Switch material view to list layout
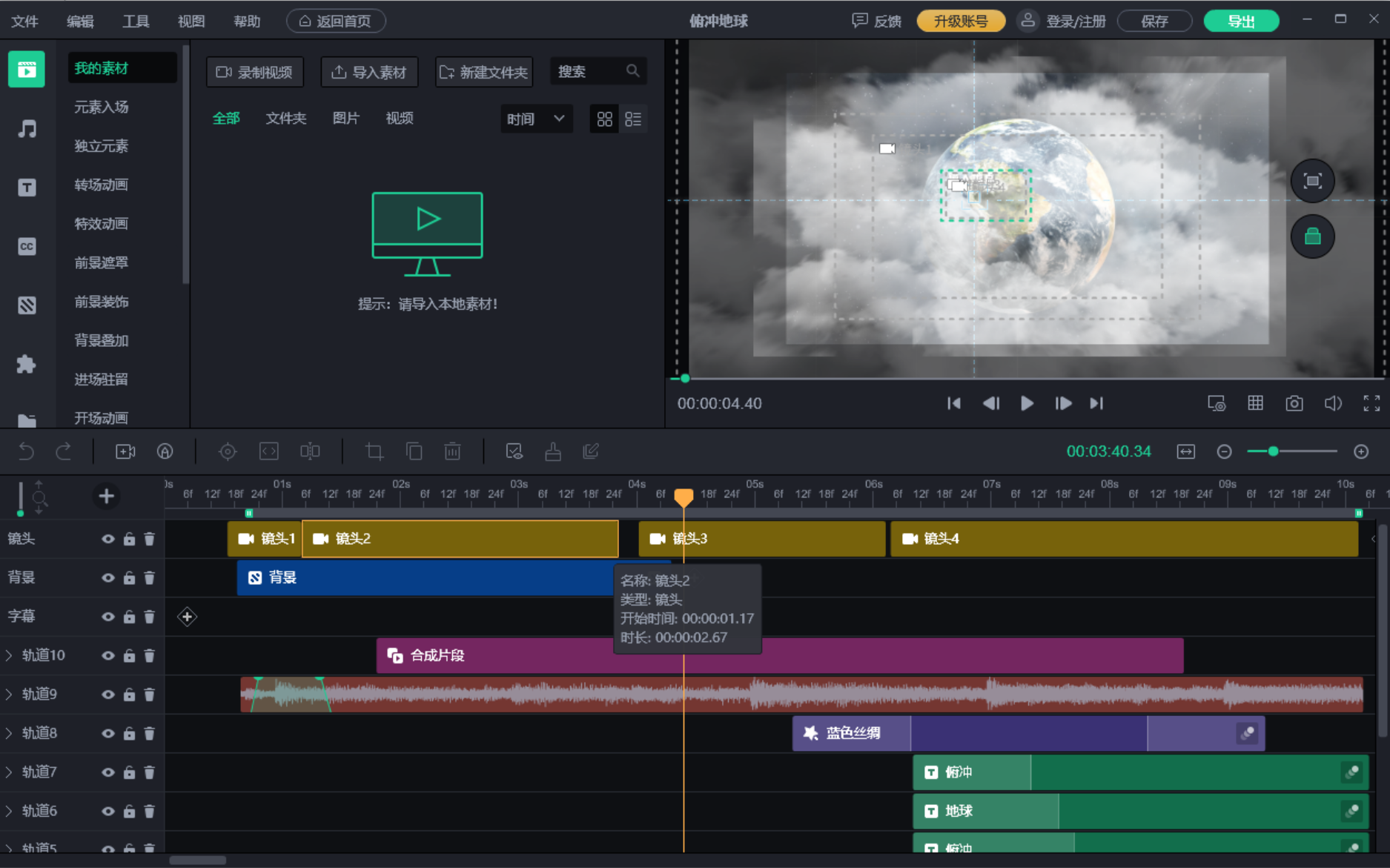Viewport: 1390px width, 868px height. [633, 119]
